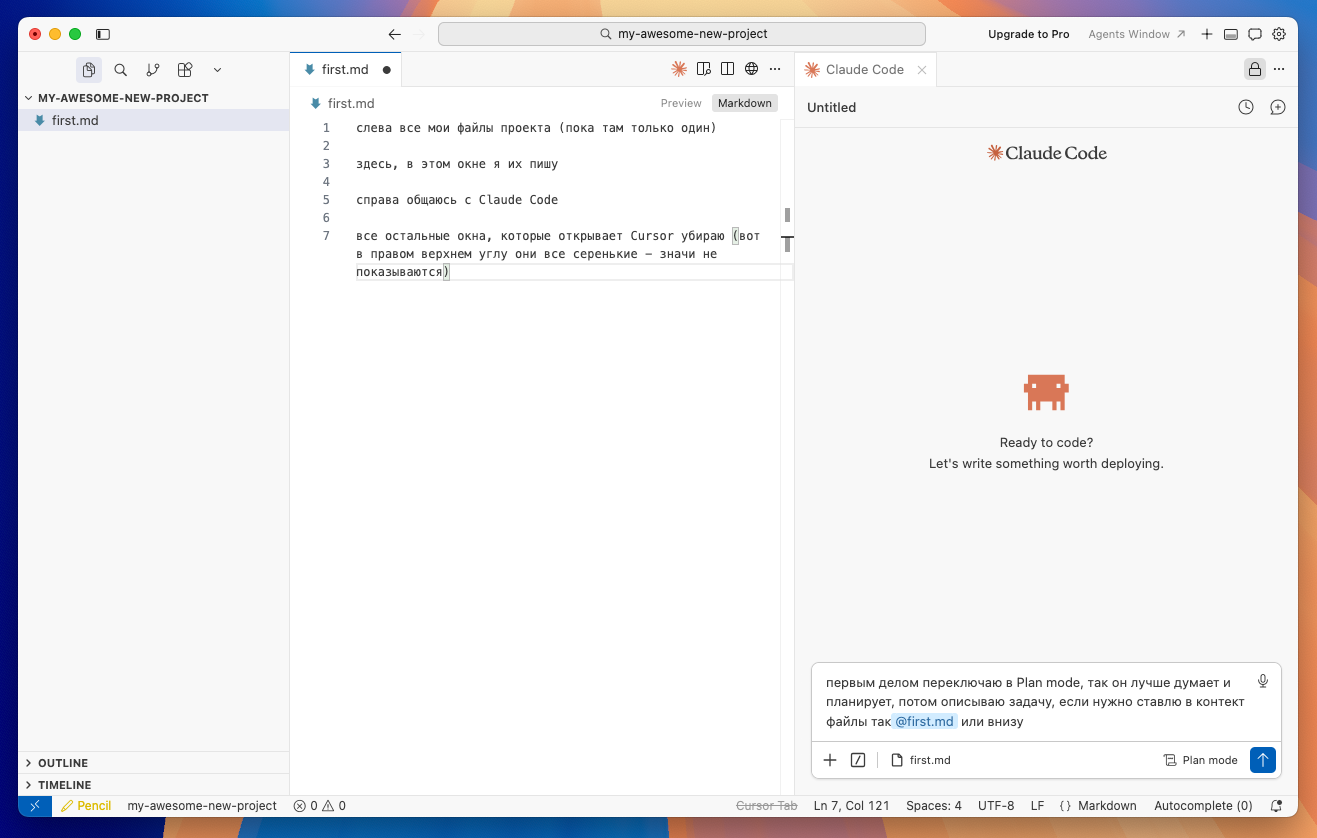Switch to Preview mode
Viewport: 1317px width, 838px height.
click(x=681, y=103)
